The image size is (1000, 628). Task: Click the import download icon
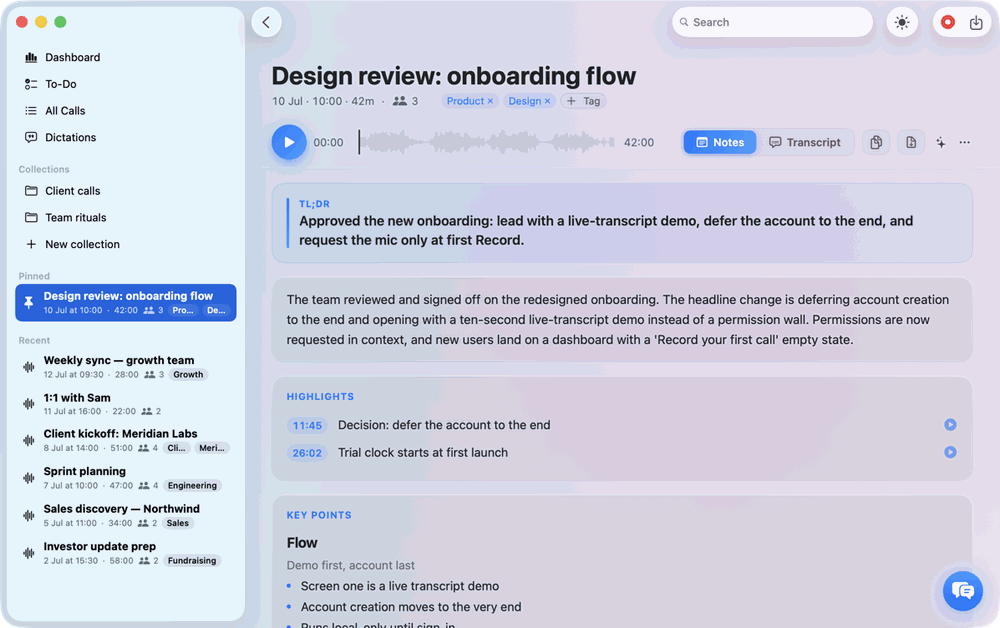coord(976,23)
